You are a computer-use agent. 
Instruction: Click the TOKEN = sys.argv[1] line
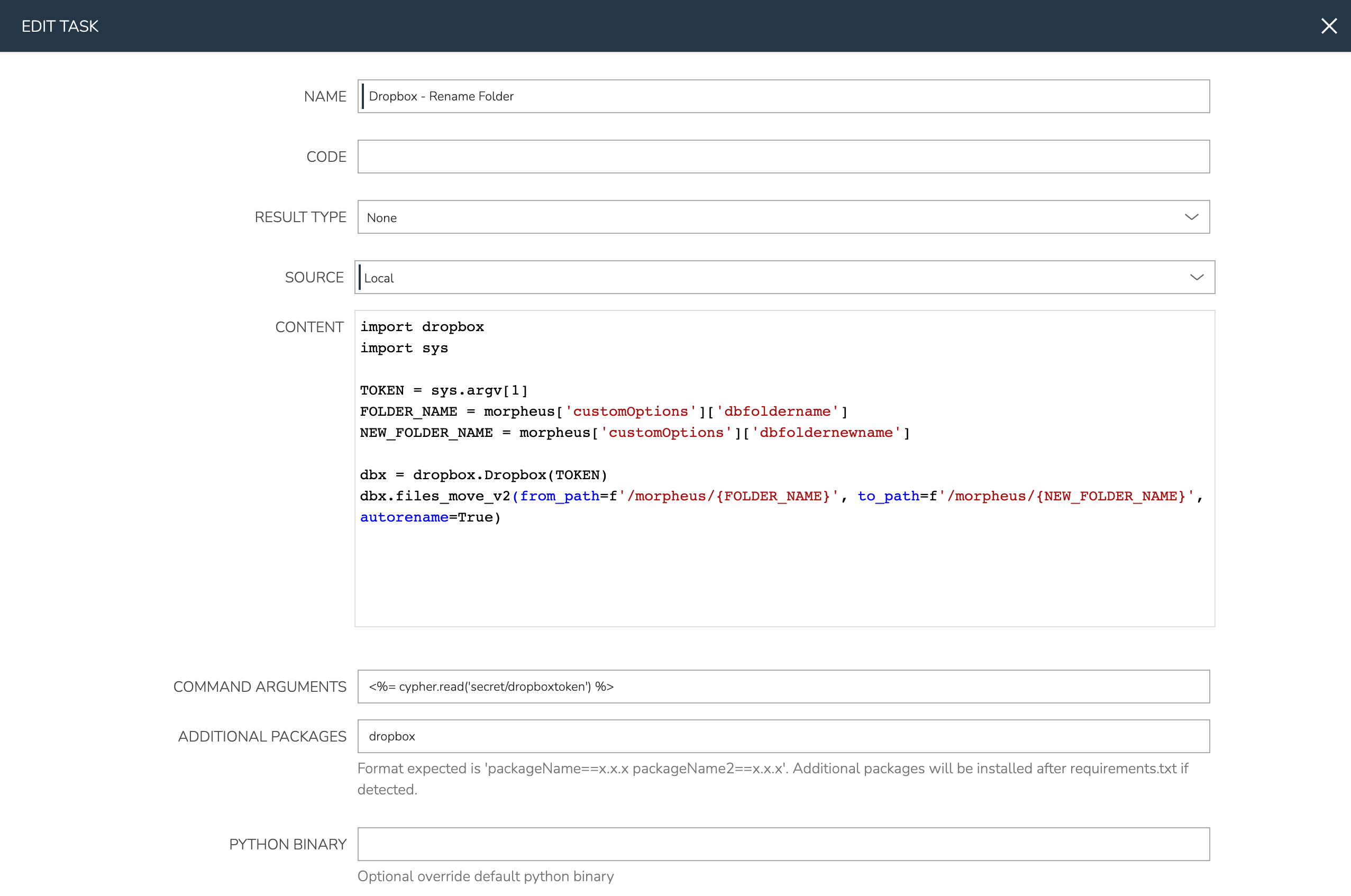point(443,390)
